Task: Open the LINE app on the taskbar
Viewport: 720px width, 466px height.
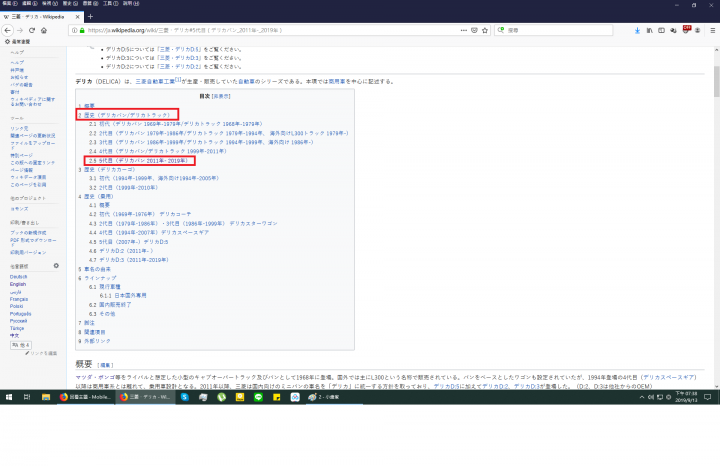Action: point(258,397)
